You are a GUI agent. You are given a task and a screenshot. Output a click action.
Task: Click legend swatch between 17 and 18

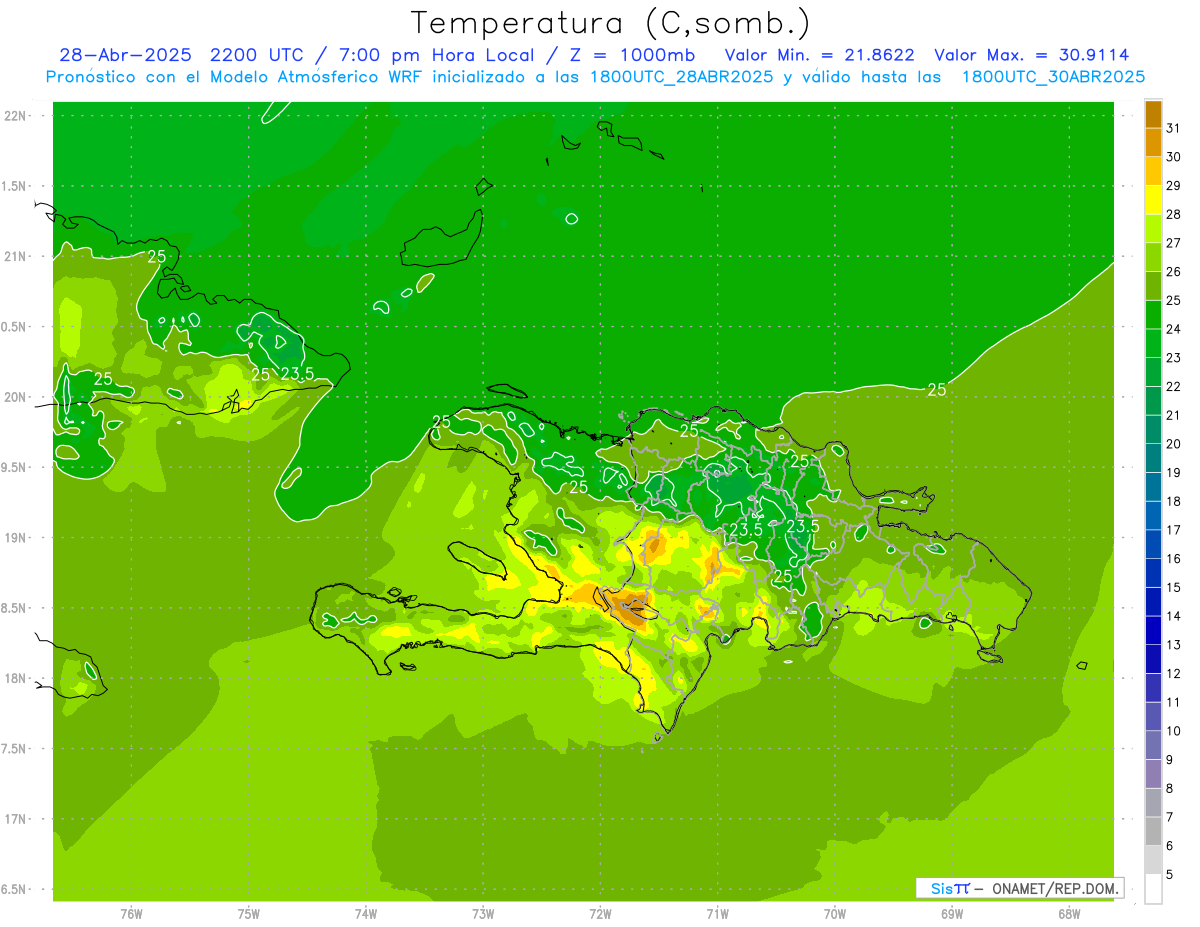point(1153,516)
